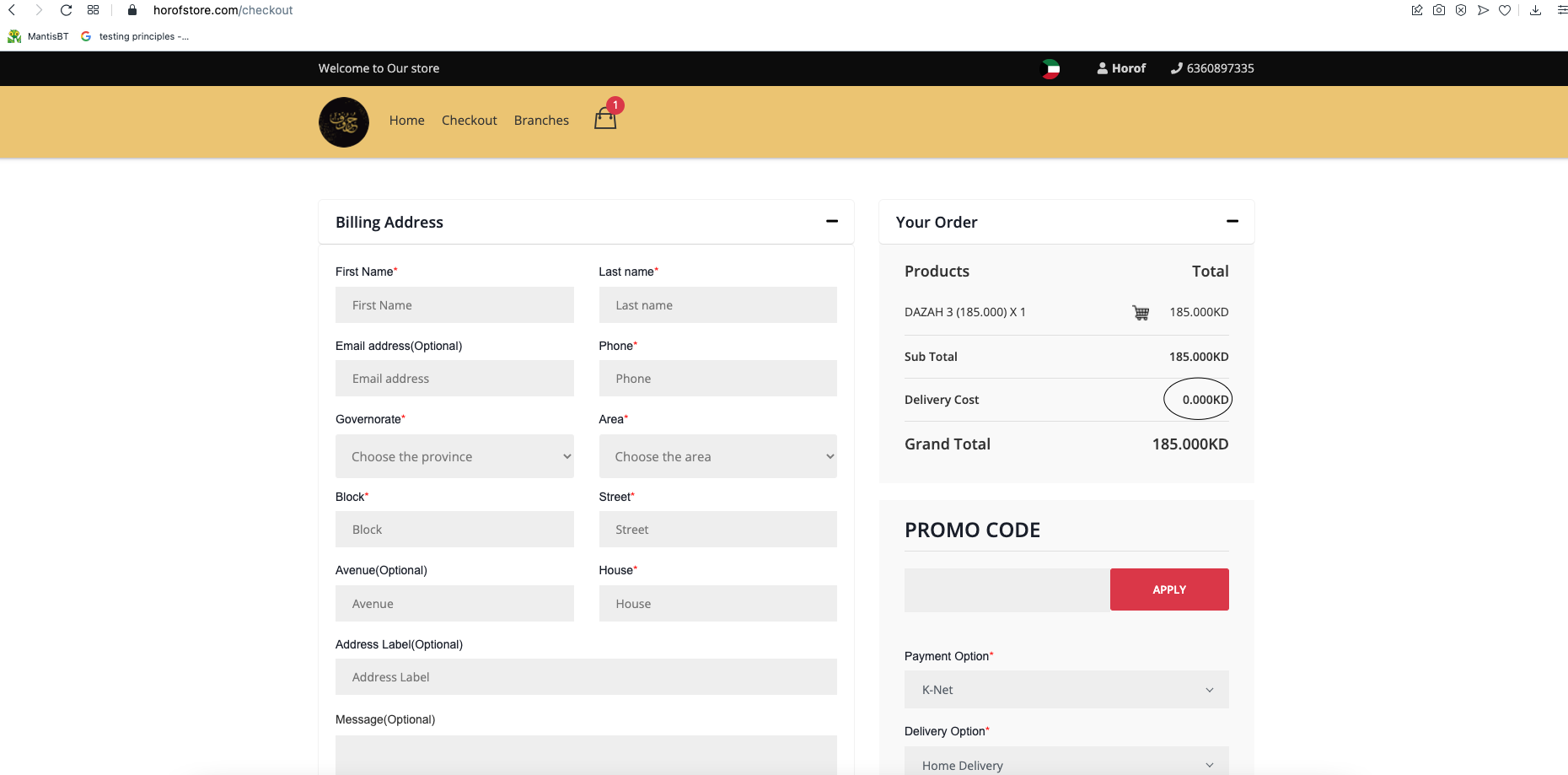Collapse the Your Order panel
Image resolution: width=1568 pixels, height=775 pixels.
point(1232,222)
